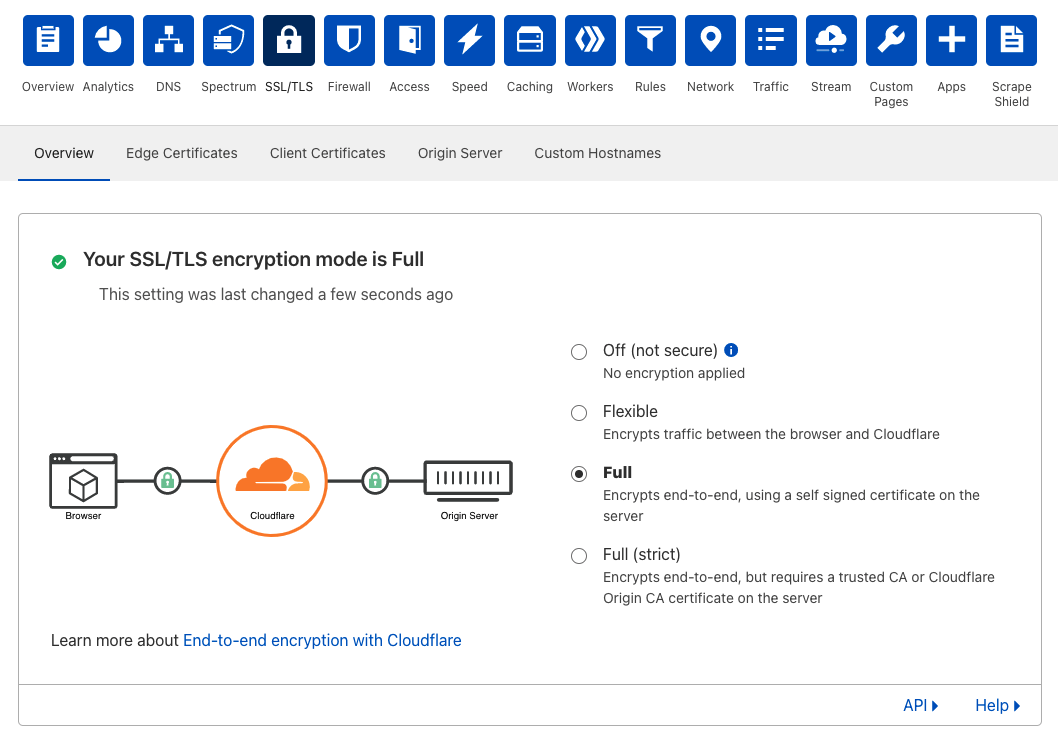Open the Firewall settings
This screenshot has height=735, width=1058.
[348, 40]
